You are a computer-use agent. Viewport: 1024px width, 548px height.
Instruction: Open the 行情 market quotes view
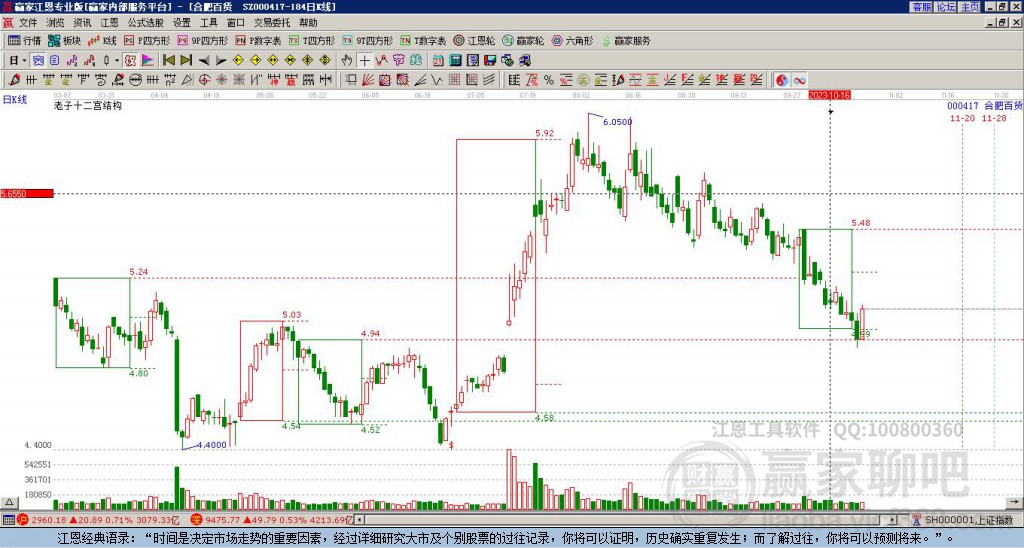point(24,40)
